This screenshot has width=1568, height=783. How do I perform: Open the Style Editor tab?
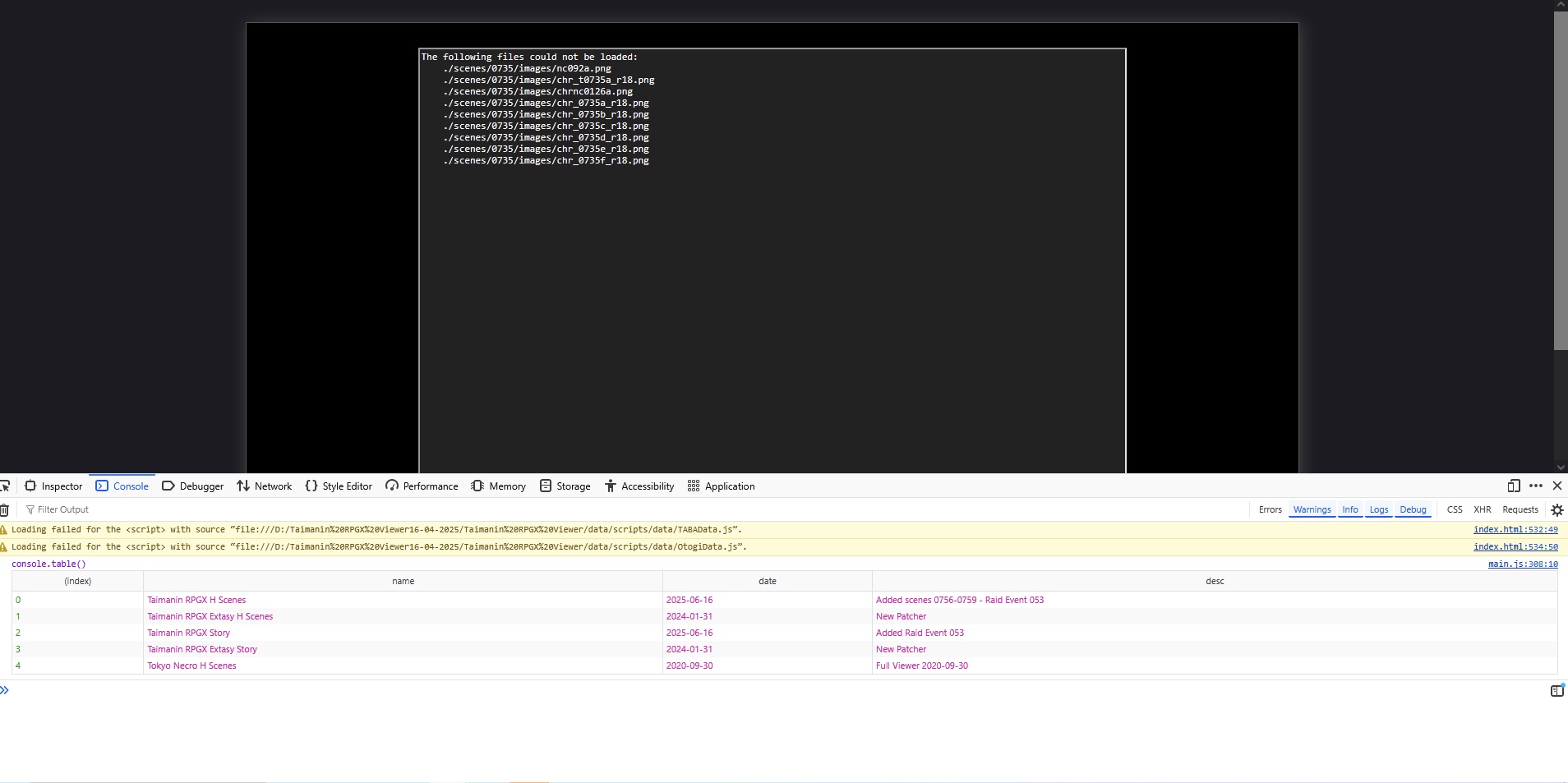point(339,486)
